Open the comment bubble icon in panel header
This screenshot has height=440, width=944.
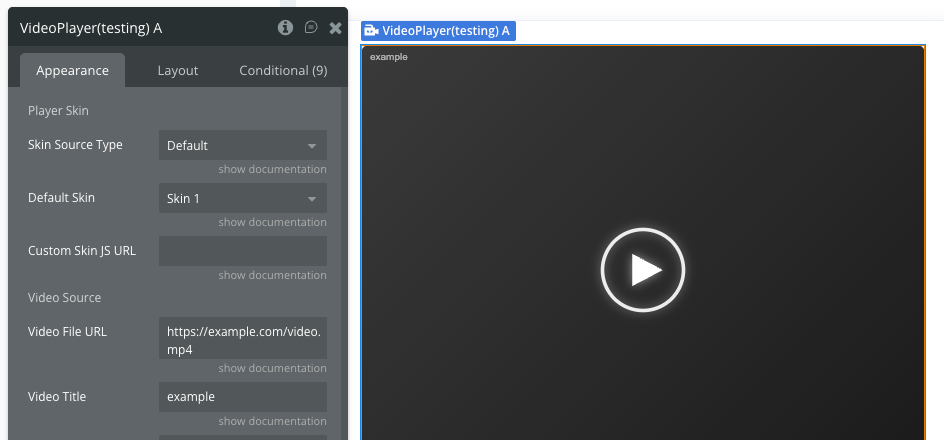(311, 27)
